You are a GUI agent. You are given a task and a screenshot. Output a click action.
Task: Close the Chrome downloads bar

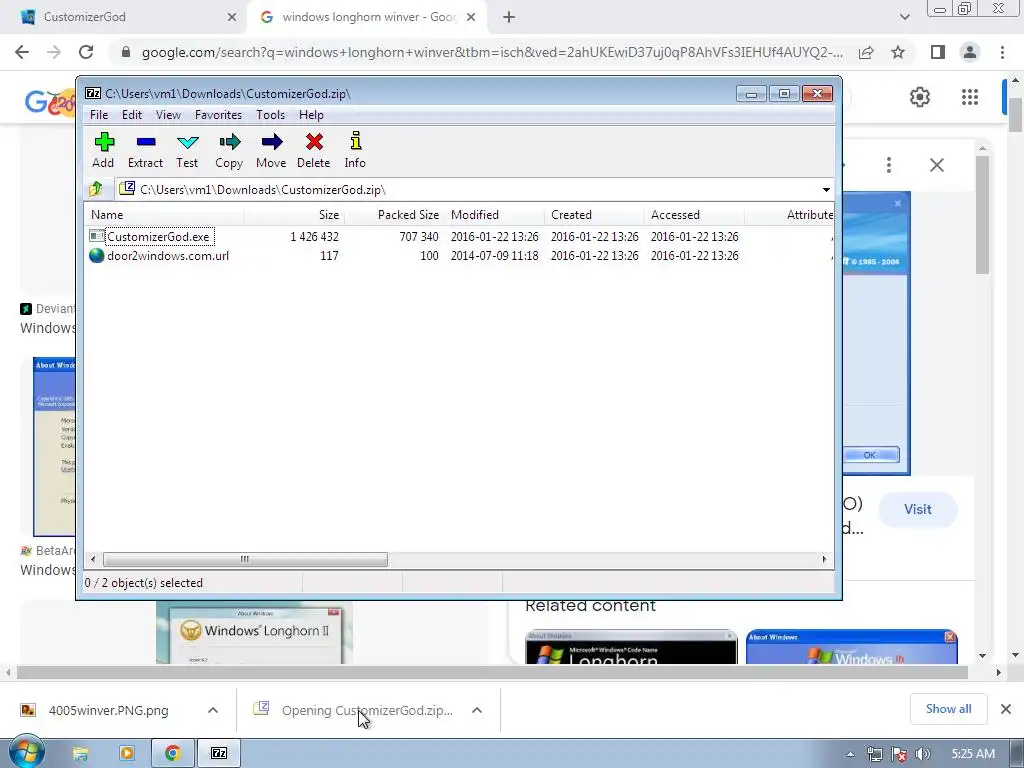(1006, 709)
